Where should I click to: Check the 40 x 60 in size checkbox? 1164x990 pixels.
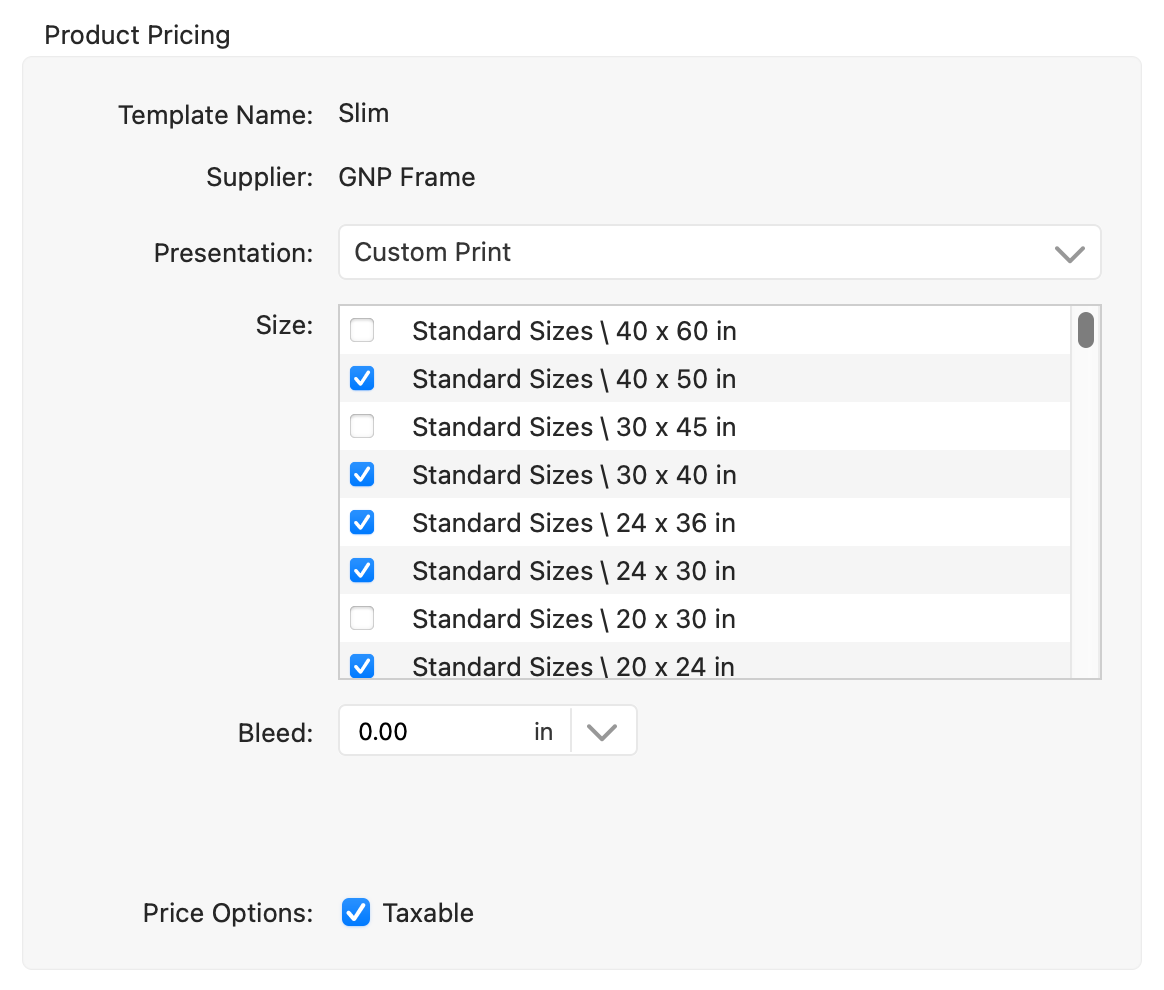[362, 331]
